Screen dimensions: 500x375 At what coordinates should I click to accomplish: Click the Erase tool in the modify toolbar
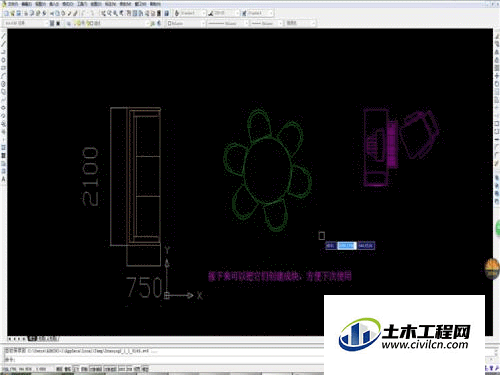[497, 36]
